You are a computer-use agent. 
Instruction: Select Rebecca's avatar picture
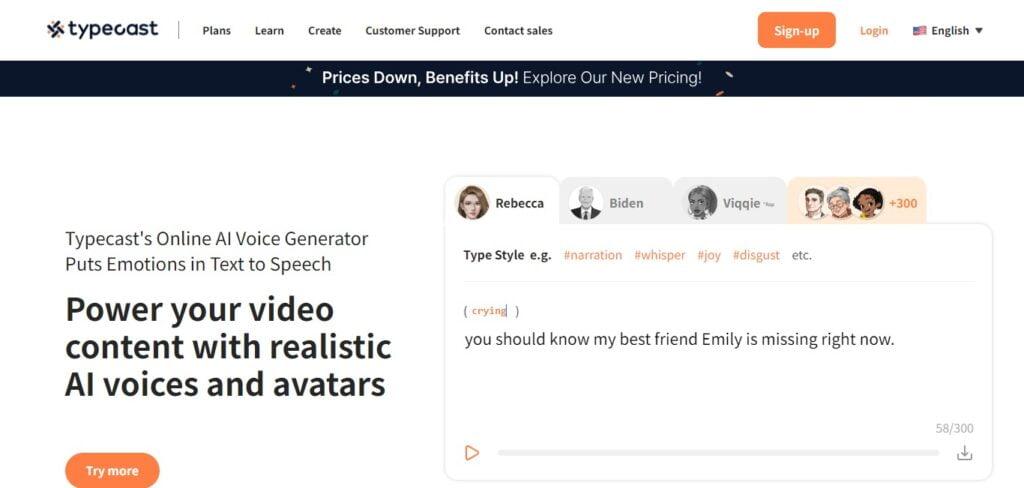(x=472, y=202)
